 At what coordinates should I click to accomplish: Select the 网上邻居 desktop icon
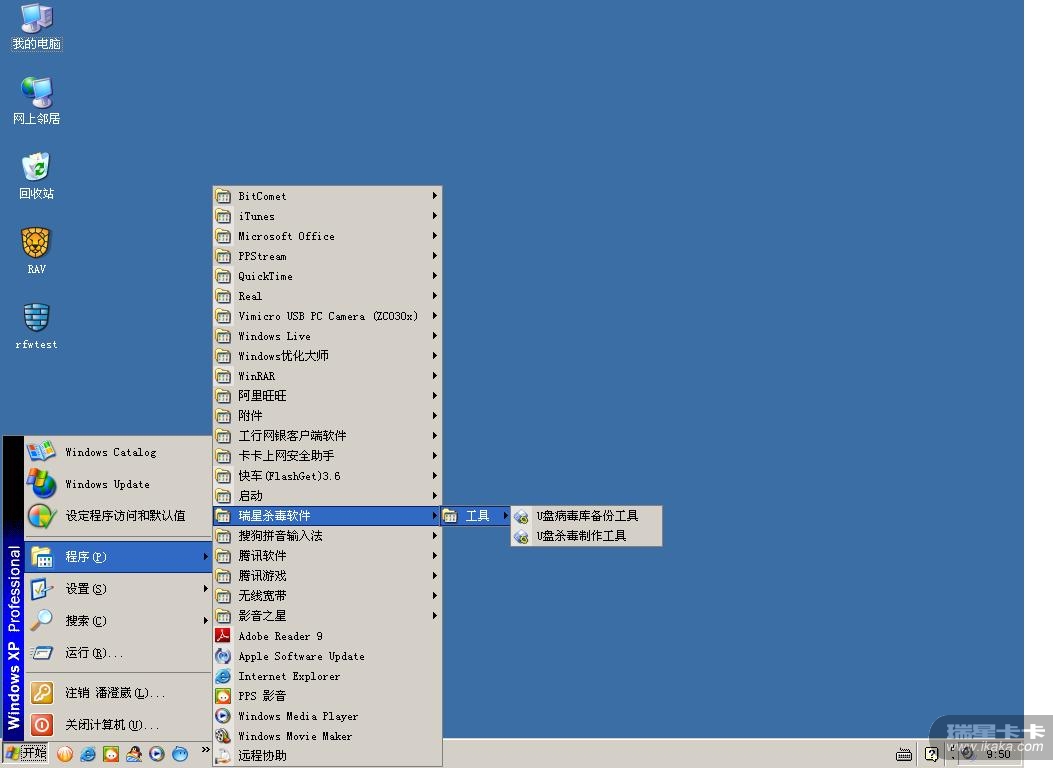(37, 101)
